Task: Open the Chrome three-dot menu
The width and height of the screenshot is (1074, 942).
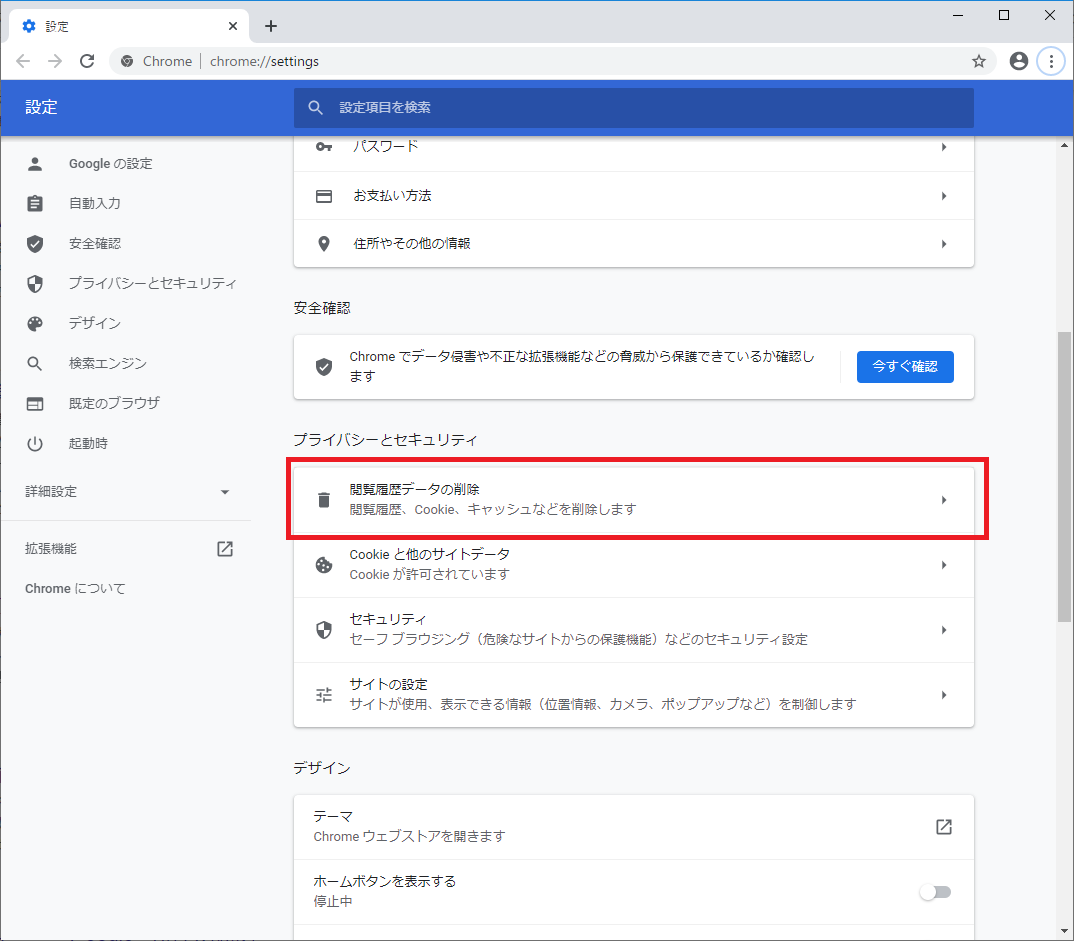Action: click(x=1051, y=61)
